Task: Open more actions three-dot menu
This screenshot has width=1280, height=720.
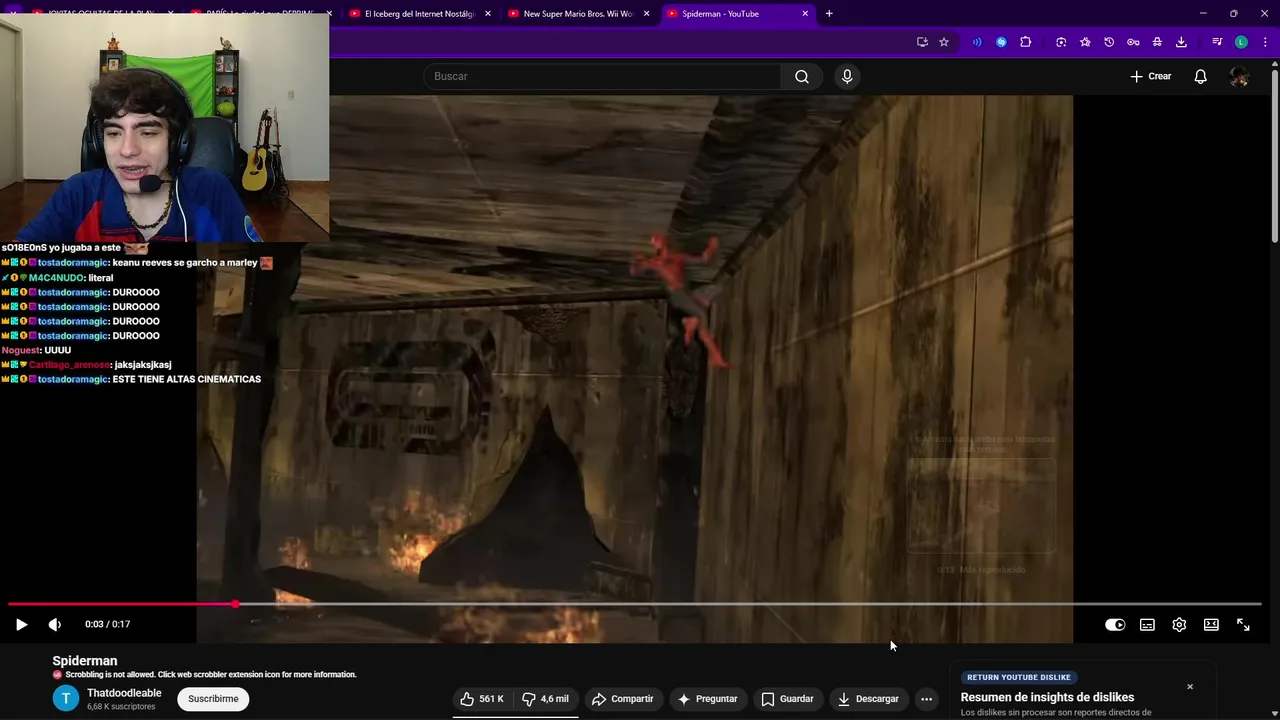Action: (x=927, y=699)
